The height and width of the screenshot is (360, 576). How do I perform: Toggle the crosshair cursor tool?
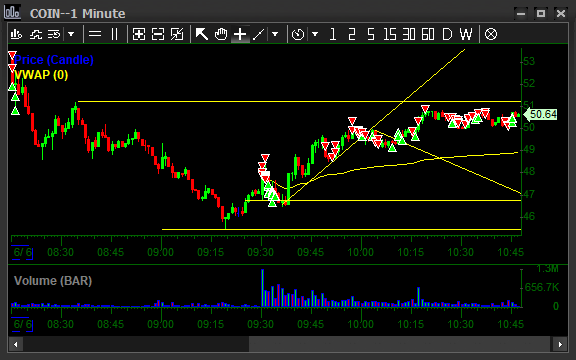[x=240, y=35]
